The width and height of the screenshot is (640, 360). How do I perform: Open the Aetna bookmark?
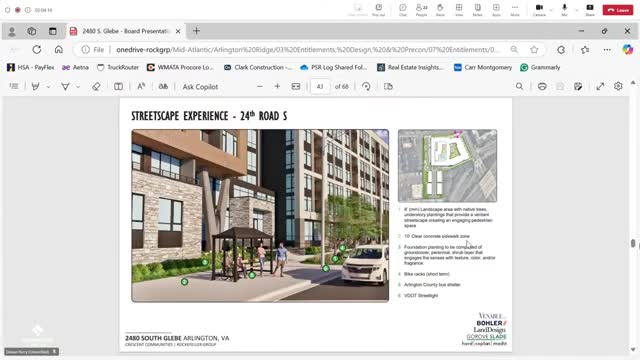pyautogui.click(x=75, y=67)
